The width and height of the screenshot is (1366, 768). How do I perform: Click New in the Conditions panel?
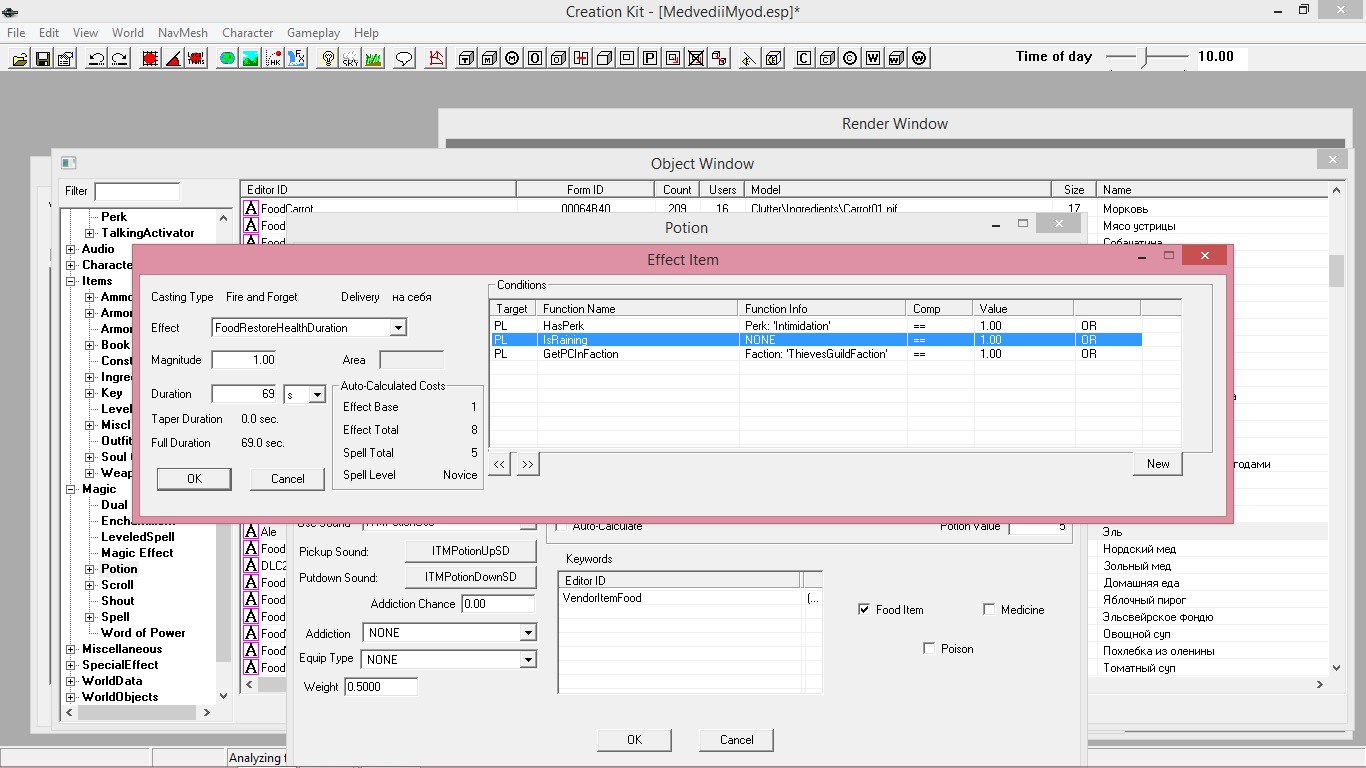click(x=1158, y=464)
